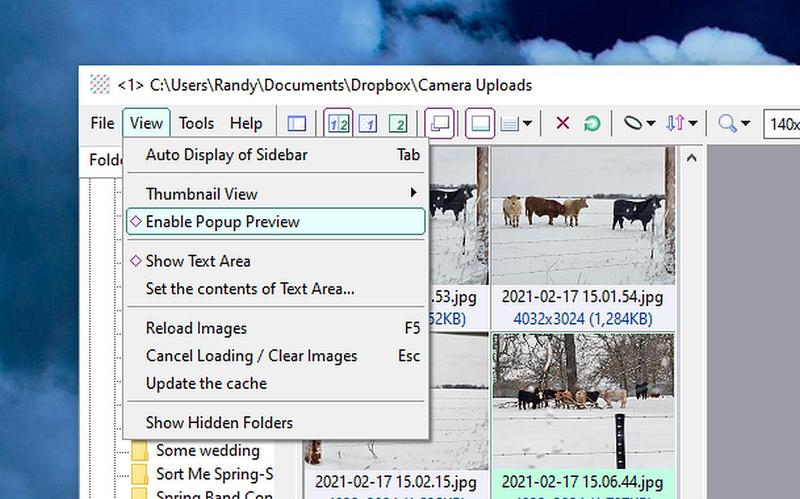Click the scrollbar up arrow
The image size is (800, 499).
tap(691, 158)
